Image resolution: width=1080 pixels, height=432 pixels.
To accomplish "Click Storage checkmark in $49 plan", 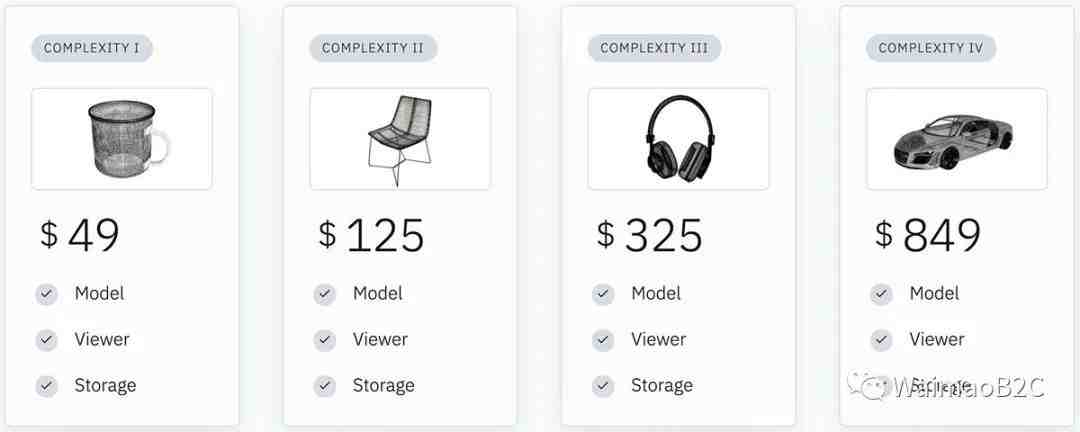I will coord(47,386).
